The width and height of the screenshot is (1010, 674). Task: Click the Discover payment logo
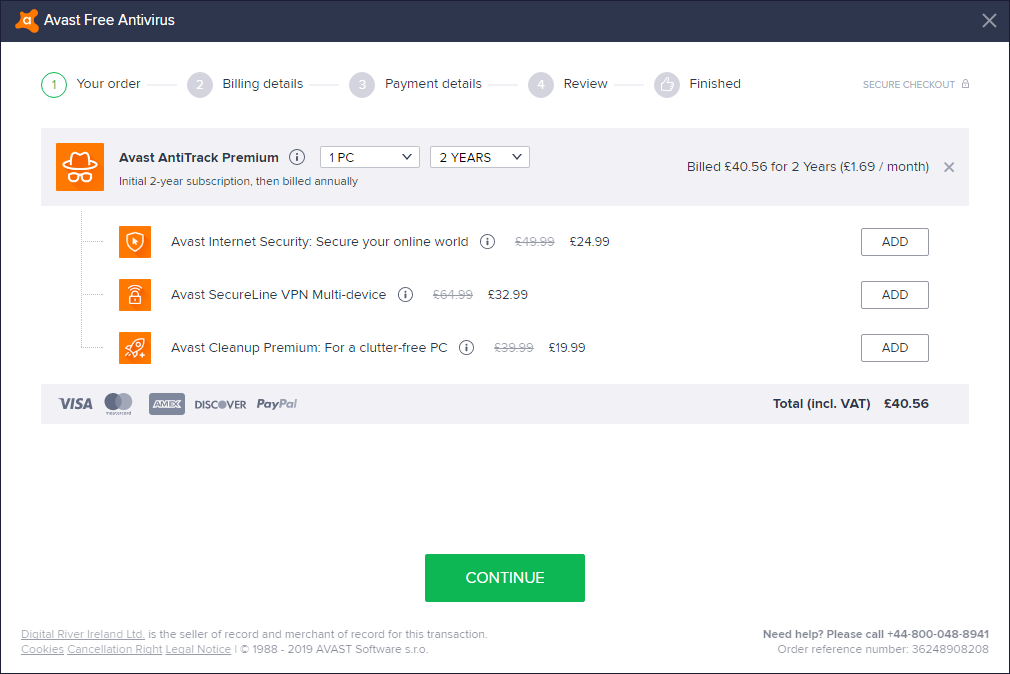click(x=220, y=405)
